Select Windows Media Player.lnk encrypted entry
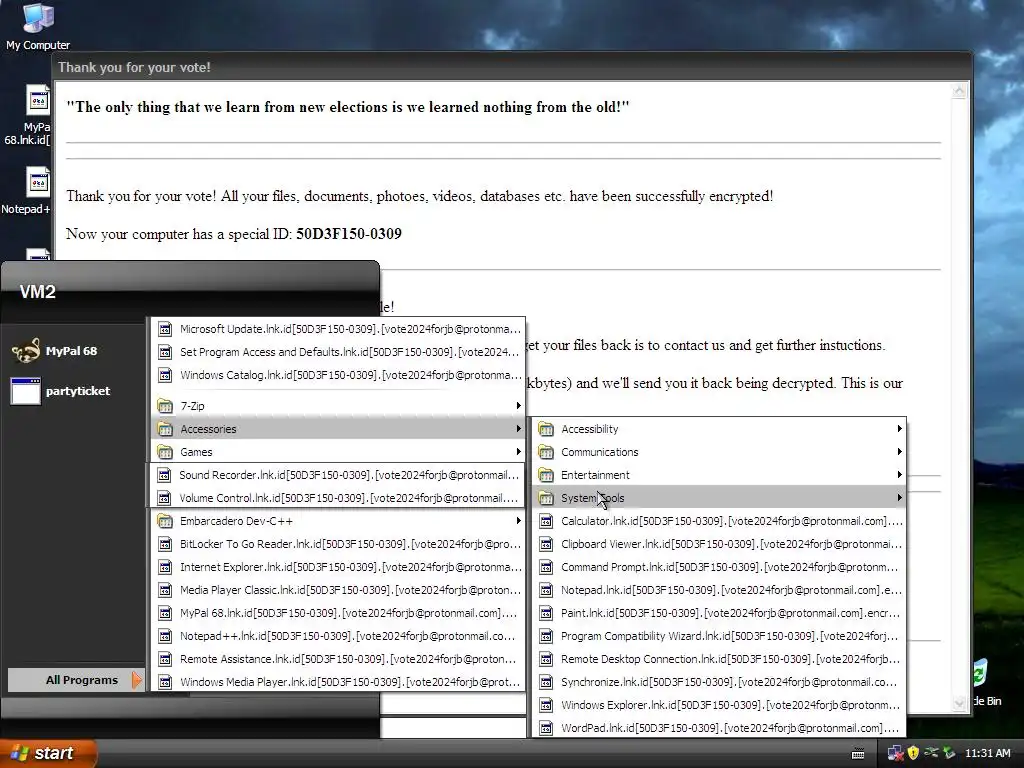Viewport: 1024px width, 768px height. pos(338,682)
